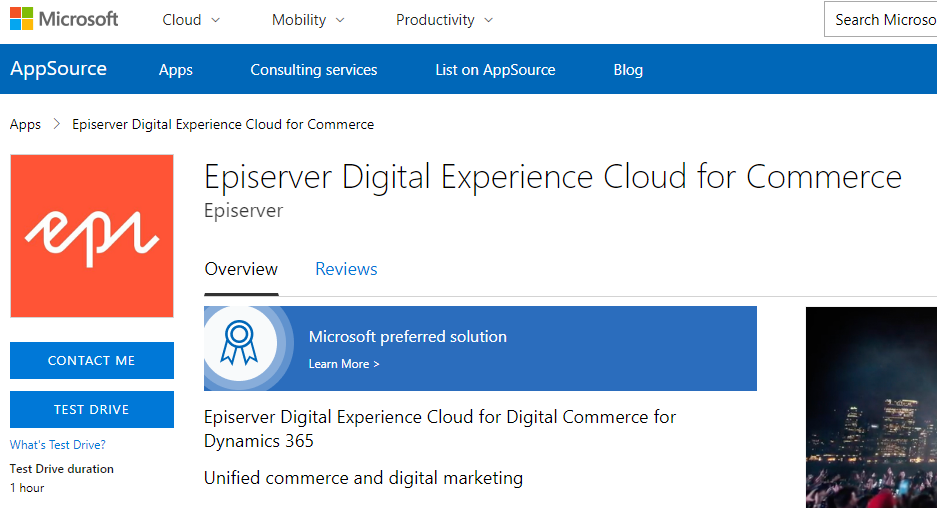Go to List on AppSource
Viewport: 937px width, 508px height.
click(495, 70)
